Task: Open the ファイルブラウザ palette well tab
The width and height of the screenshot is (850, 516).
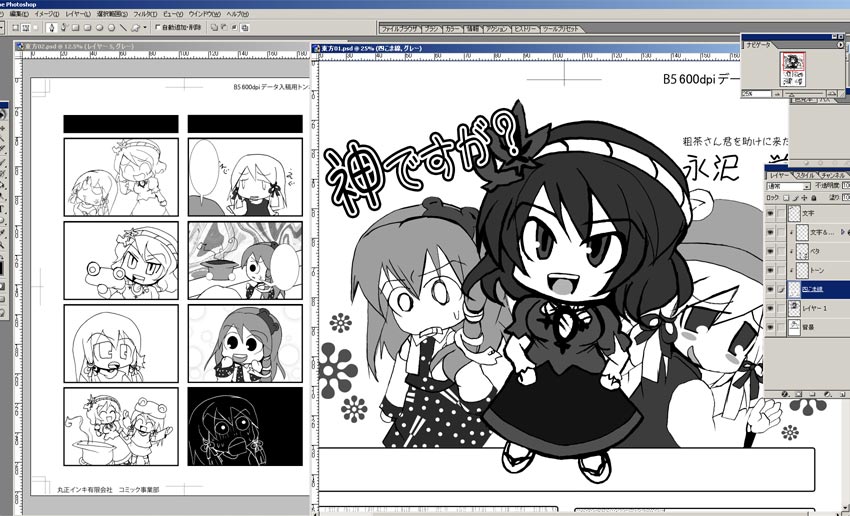Action: click(x=398, y=29)
